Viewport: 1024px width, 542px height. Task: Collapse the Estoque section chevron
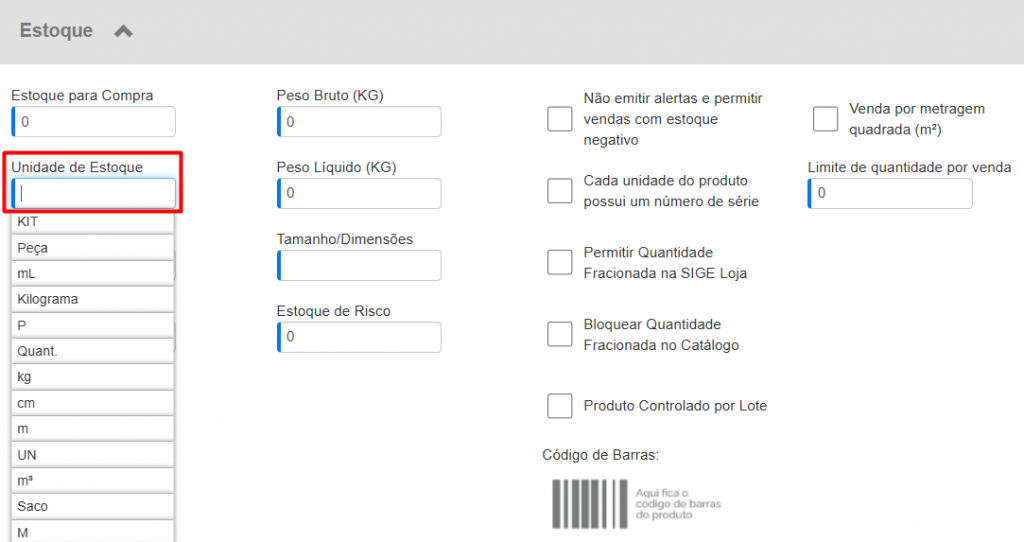[123, 31]
